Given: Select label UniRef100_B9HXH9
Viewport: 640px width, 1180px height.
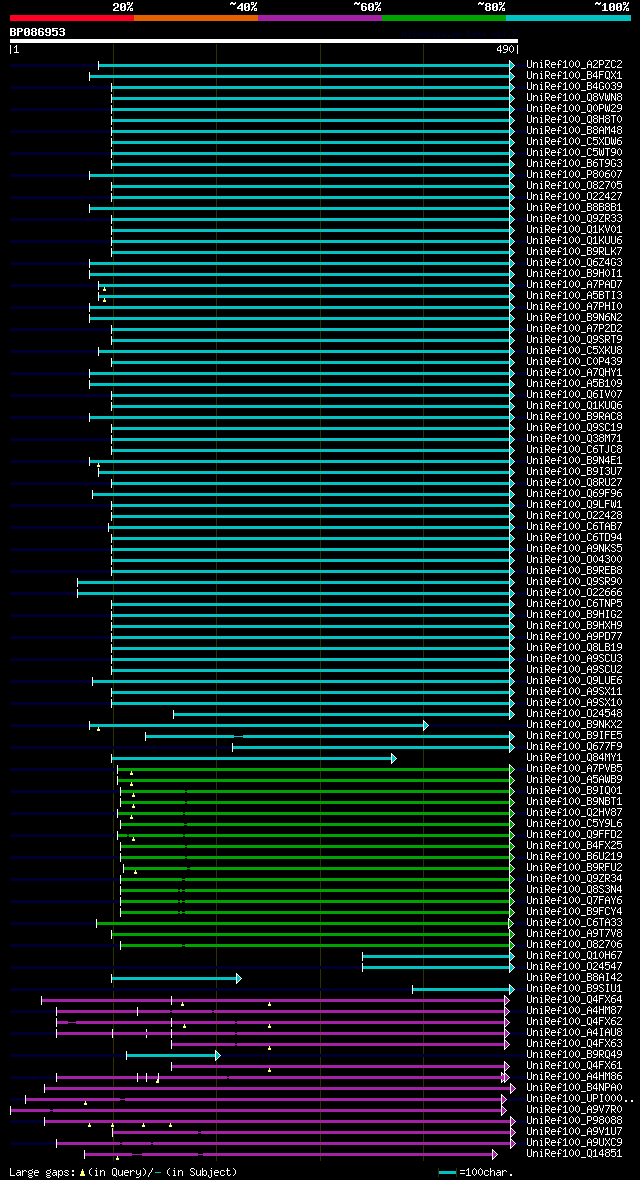Looking at the screenshot, I should [574, 625].
